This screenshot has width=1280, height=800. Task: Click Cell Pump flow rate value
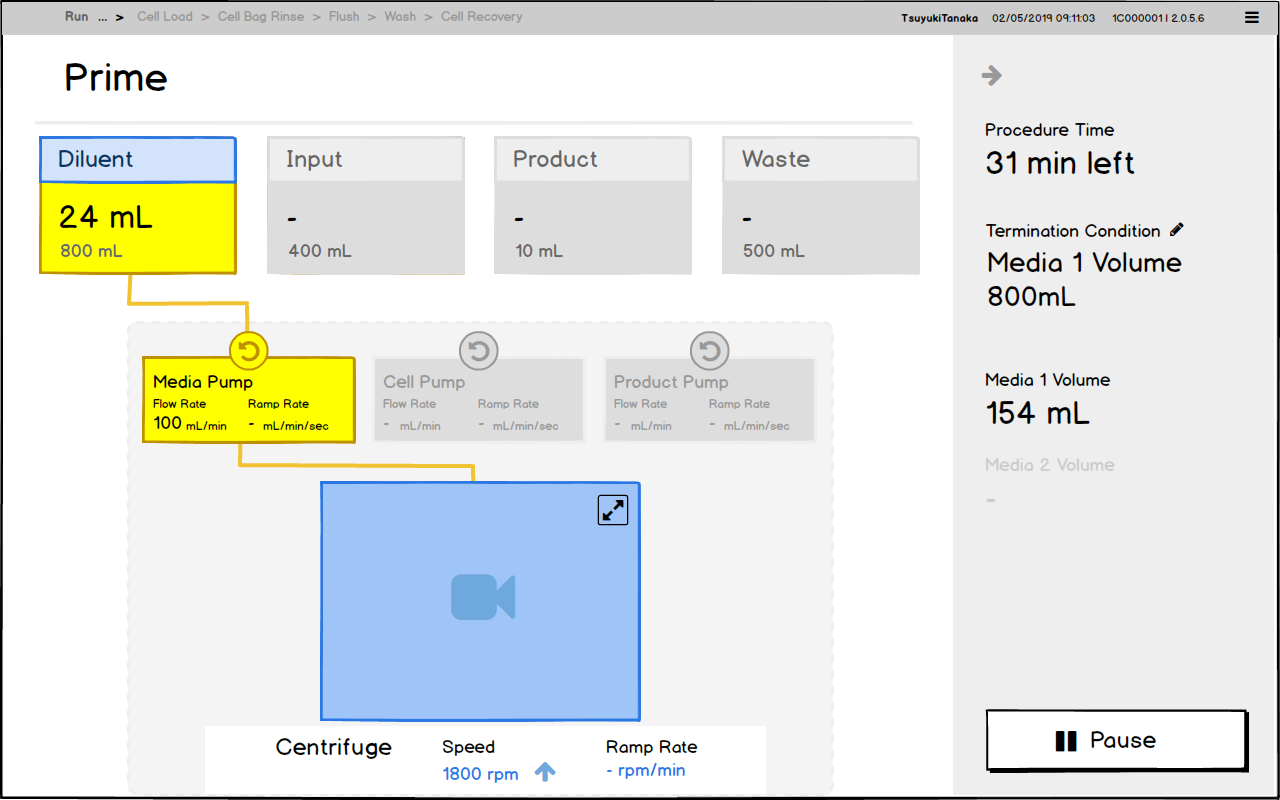413,425
